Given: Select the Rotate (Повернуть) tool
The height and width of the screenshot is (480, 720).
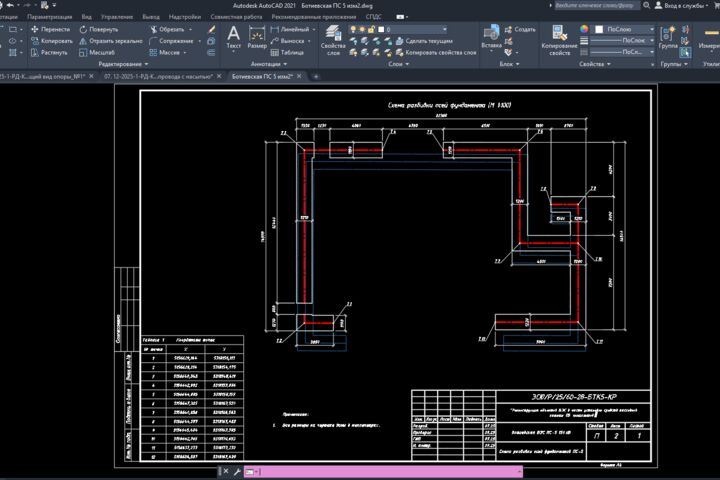Looking at the screenshot, I should tap(99, 29).
